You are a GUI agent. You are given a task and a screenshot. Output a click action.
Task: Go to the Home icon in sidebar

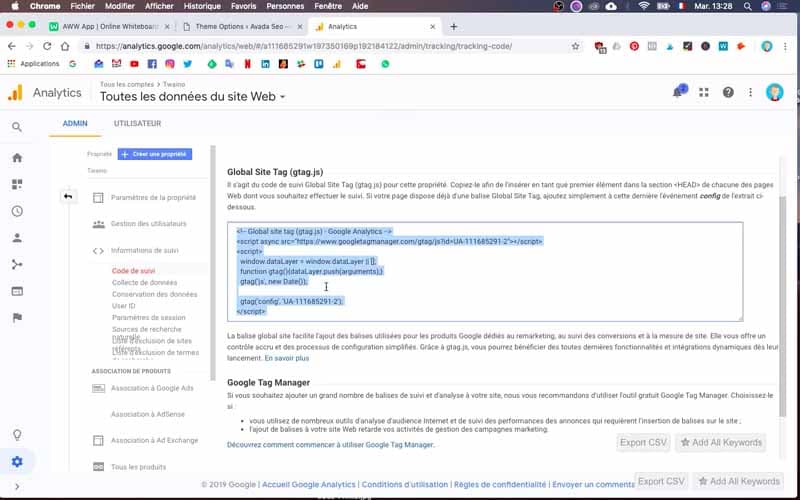pyautogui.click(x=17, y=158)
